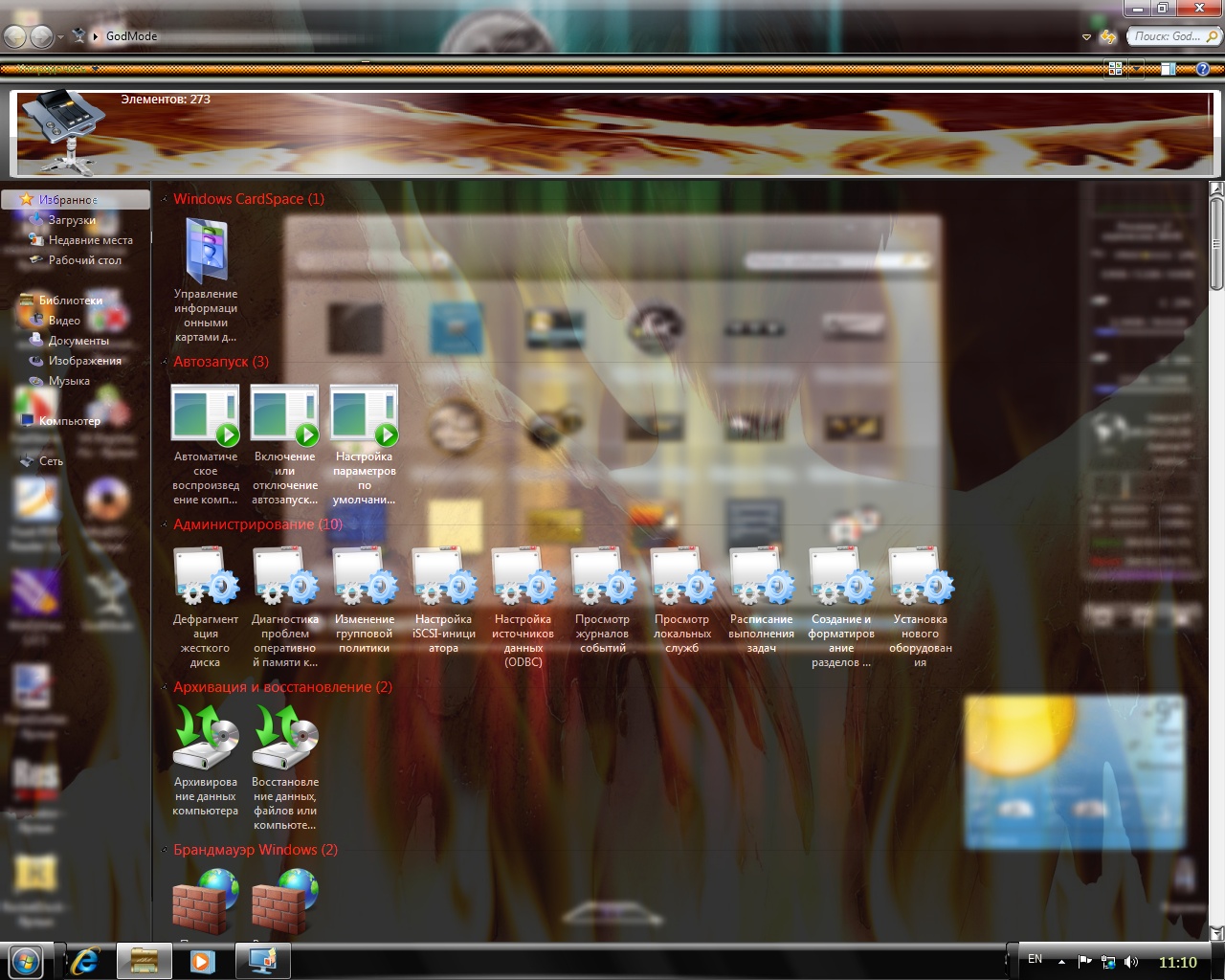
Task: Open the Документы library
Action: pos(78,341)
